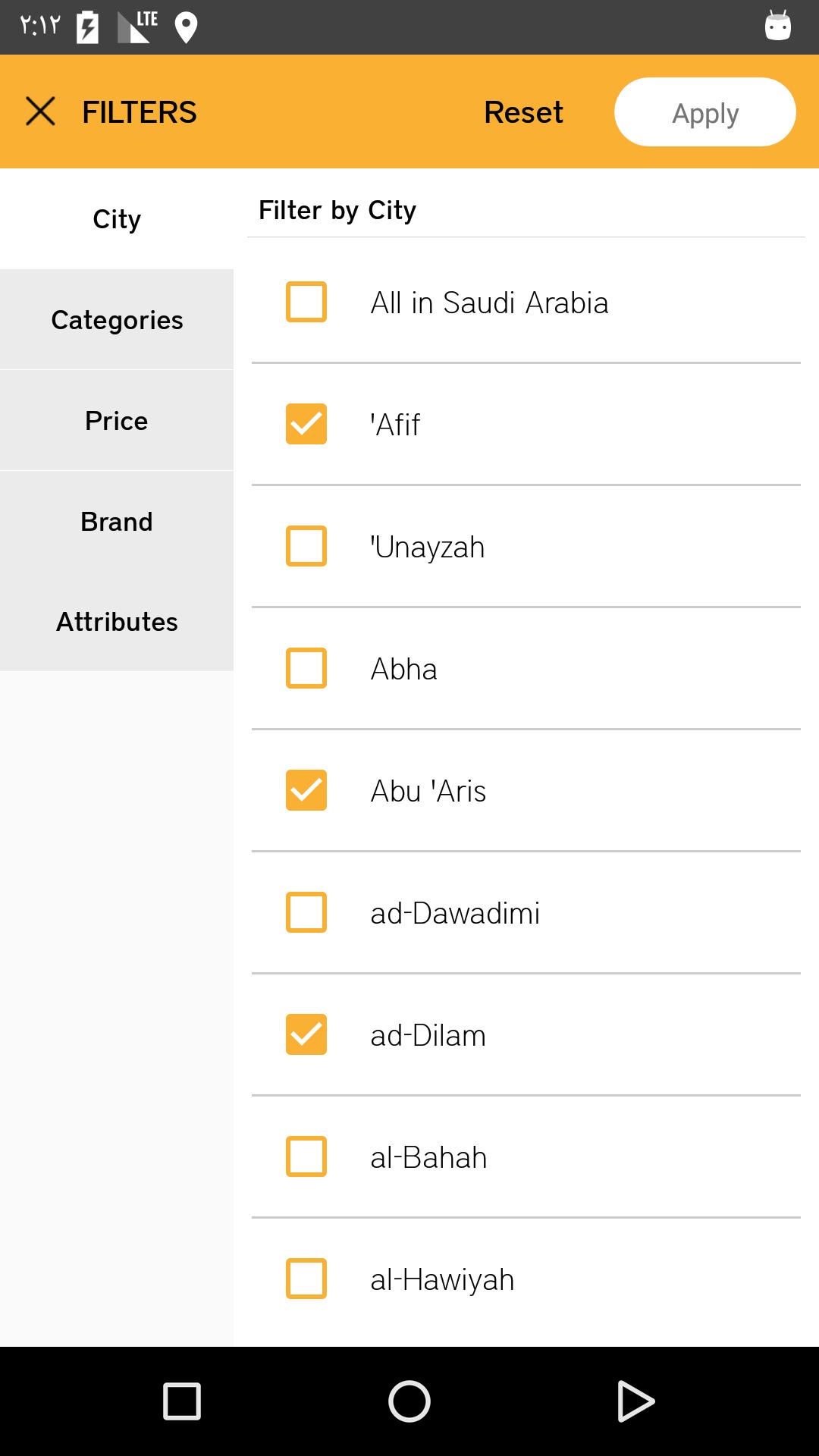Screen dimensions: 819x1456
Task: Uncheck the Abu 'Aris checkbox
Action: [x=306, y=790]
